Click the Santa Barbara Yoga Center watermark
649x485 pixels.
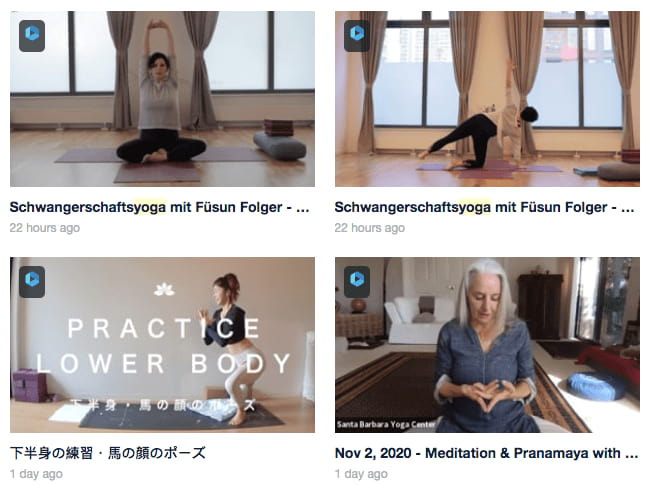[x=386, y=425]
